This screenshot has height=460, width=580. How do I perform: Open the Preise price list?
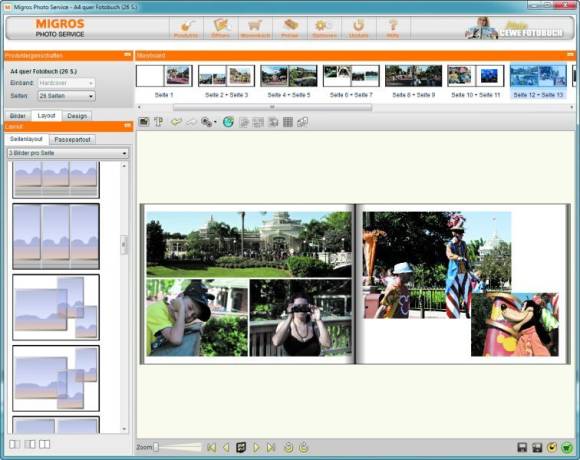[290, 28]
